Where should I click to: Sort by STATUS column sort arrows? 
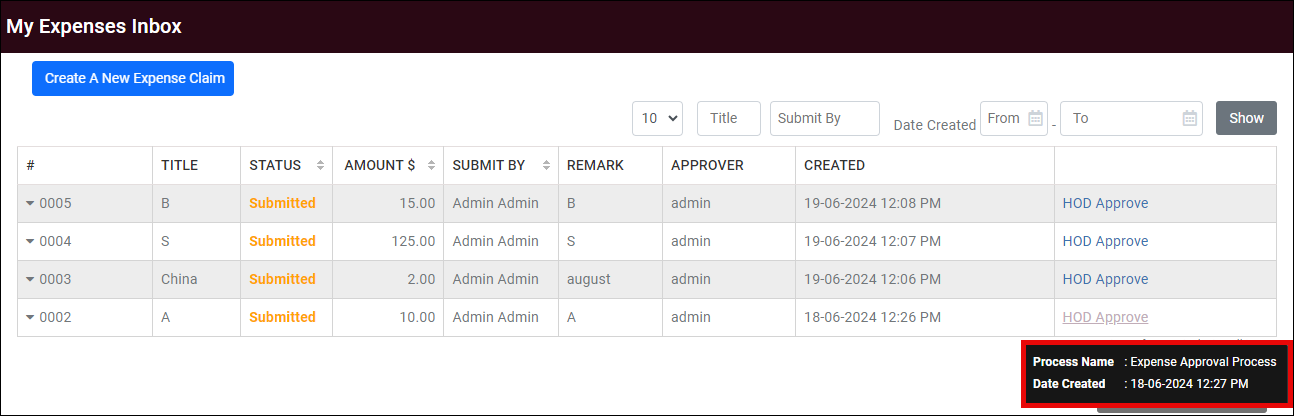coord(320,165)
